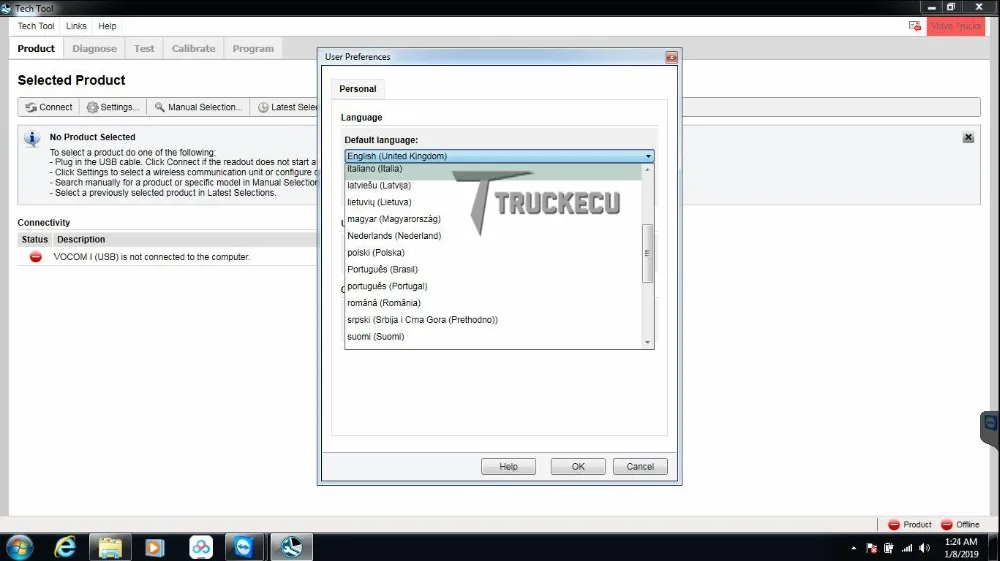Select magyar (Magyarország) in the language list
1000x561 pixels.
click(x=493, y=219)
